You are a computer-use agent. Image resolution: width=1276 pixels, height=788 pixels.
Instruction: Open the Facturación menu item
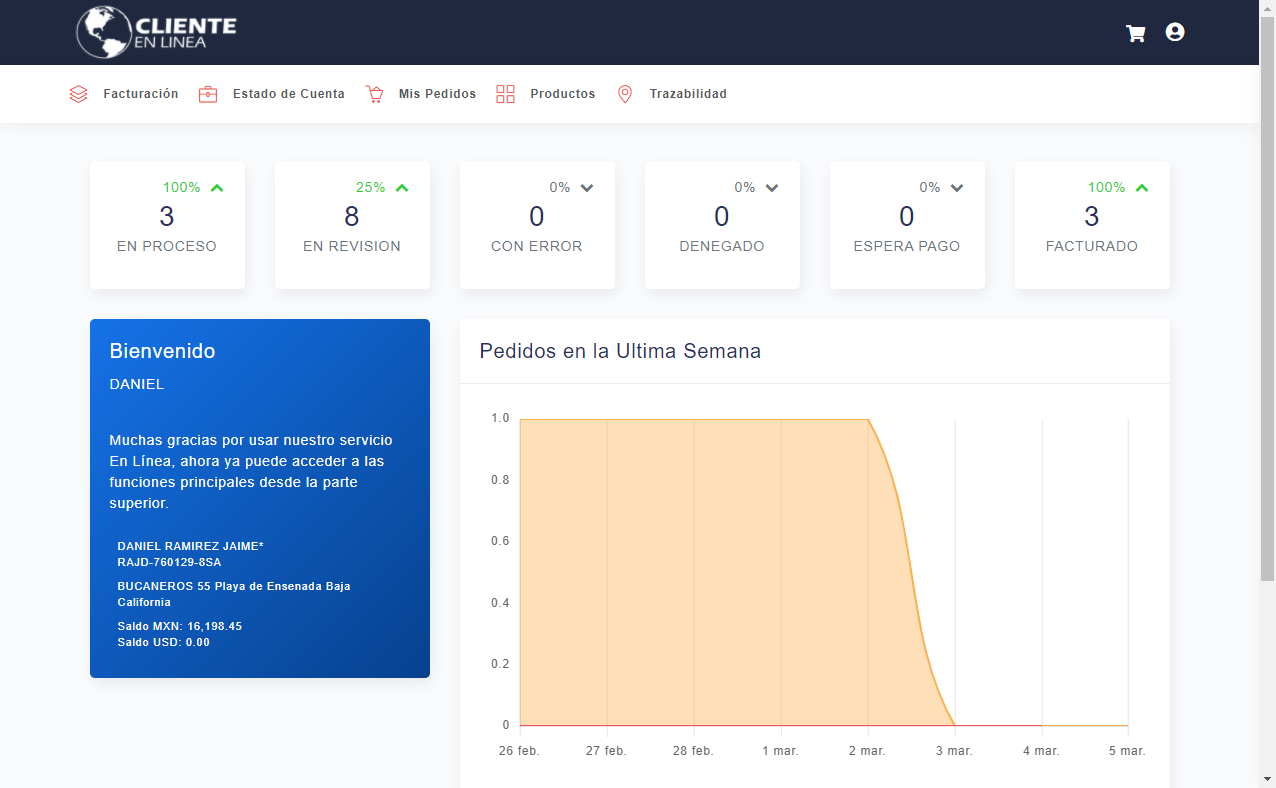point(140,93)
